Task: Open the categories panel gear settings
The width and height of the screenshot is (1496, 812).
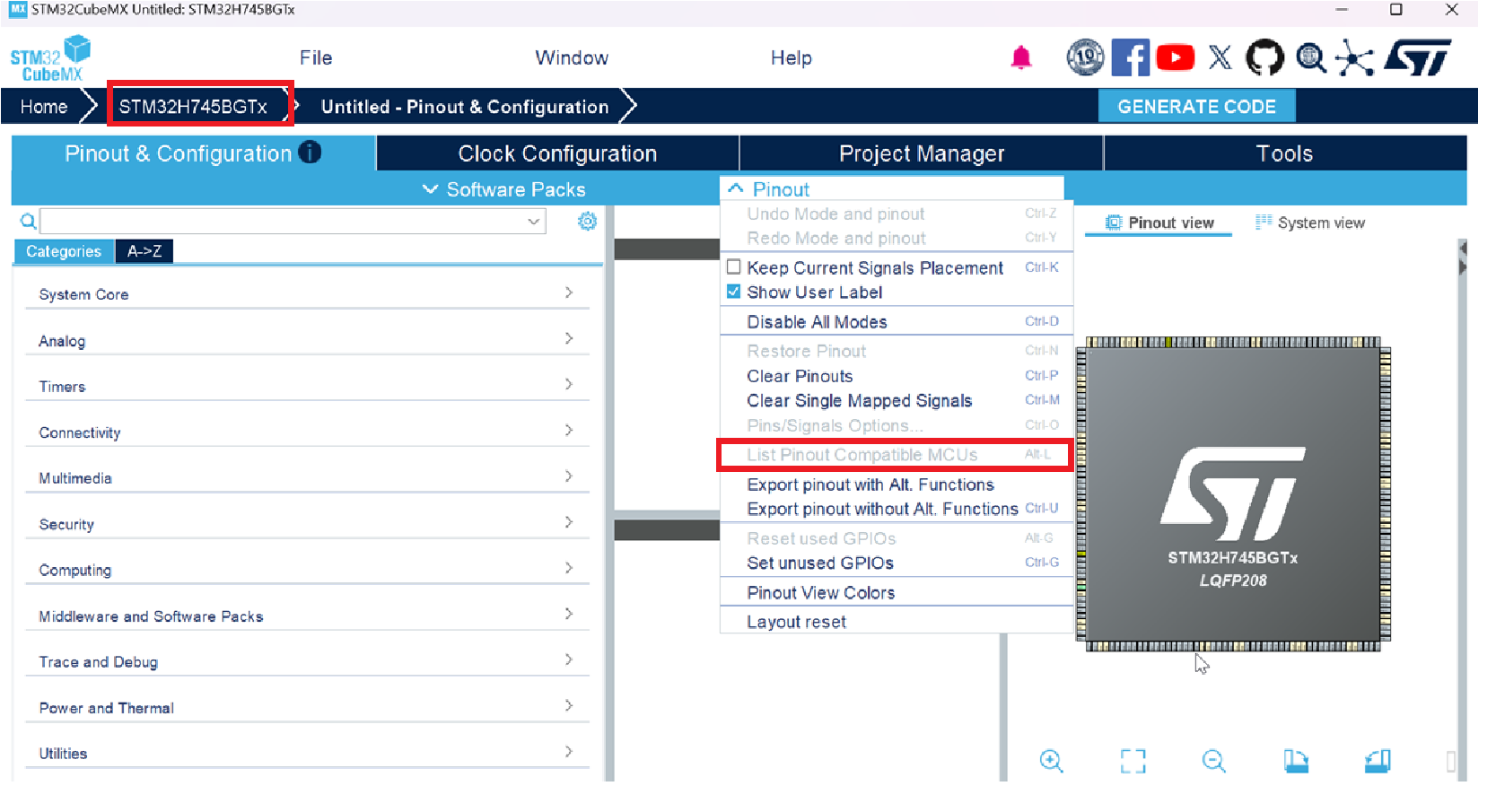Action: pyautogui.click(x=587, y=221)
